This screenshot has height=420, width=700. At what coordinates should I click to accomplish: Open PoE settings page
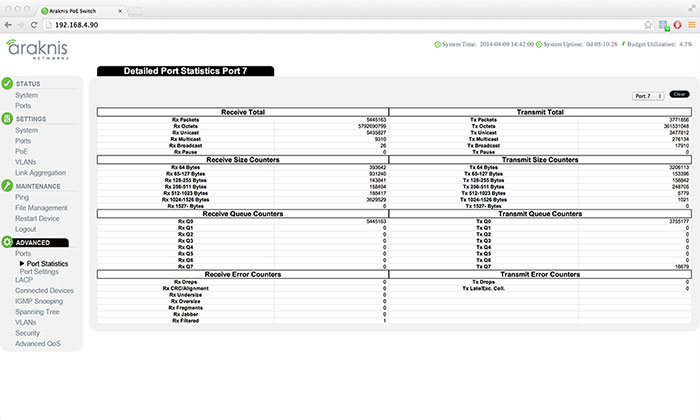(21, 151)
